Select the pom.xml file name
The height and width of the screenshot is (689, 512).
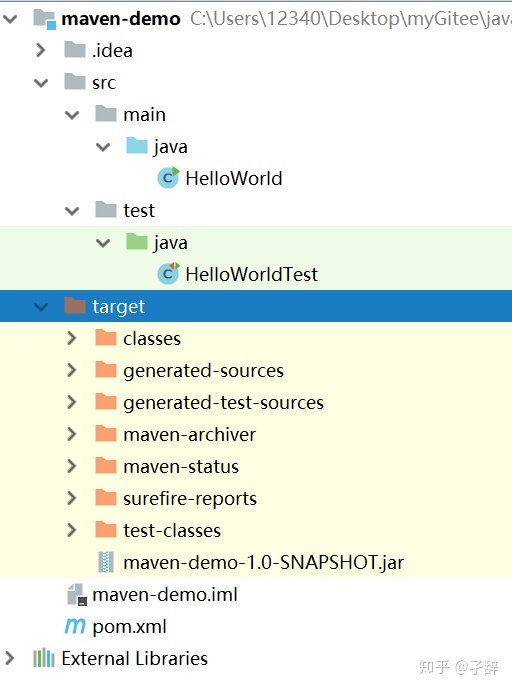130,627
